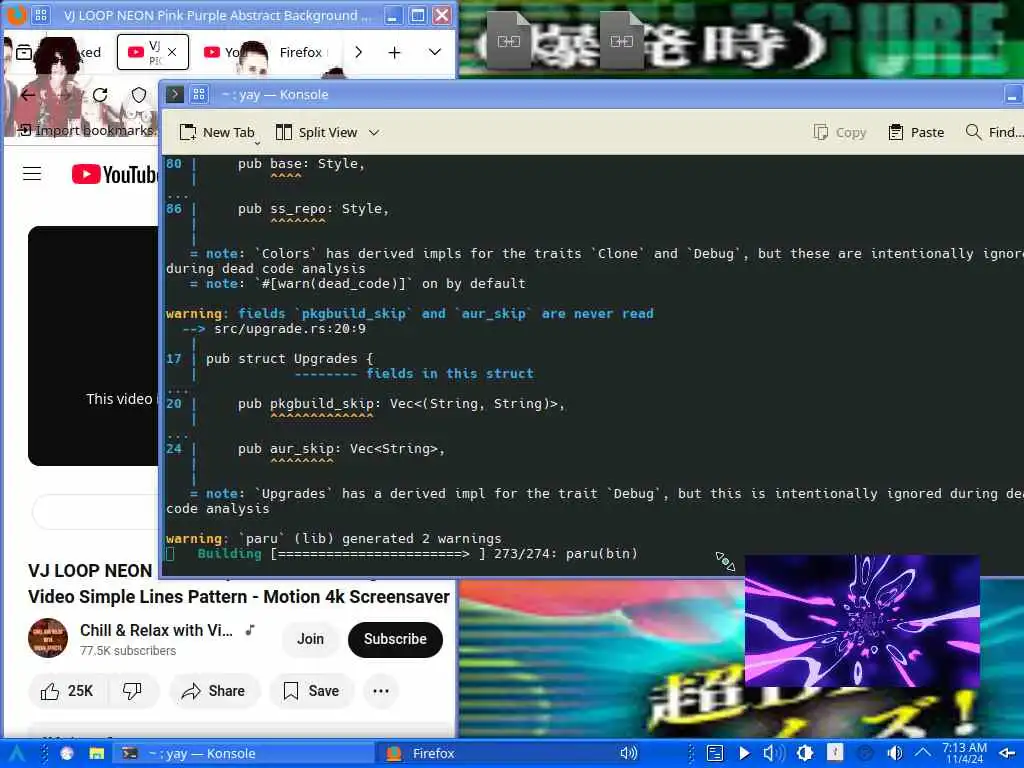
Task: Dislike the YouTube video
Action: 133,691
